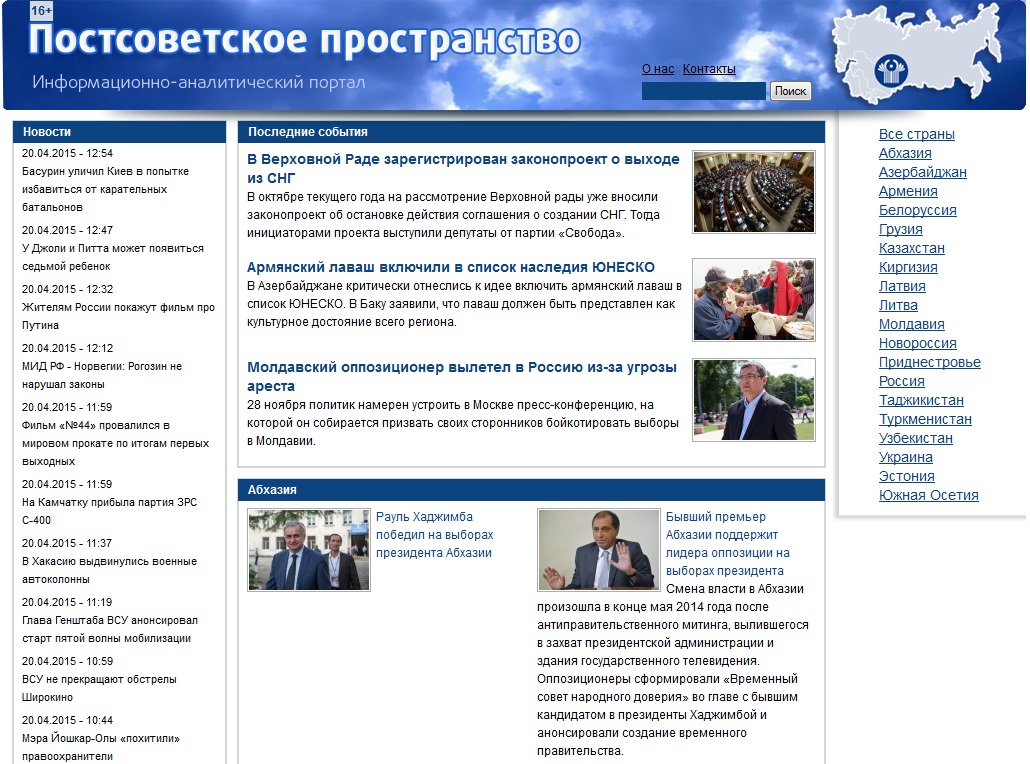Select 'Казахстан' in country list
Image resolution: width=1030 pixels, height=764 pixels.
(x=911, y=248)
